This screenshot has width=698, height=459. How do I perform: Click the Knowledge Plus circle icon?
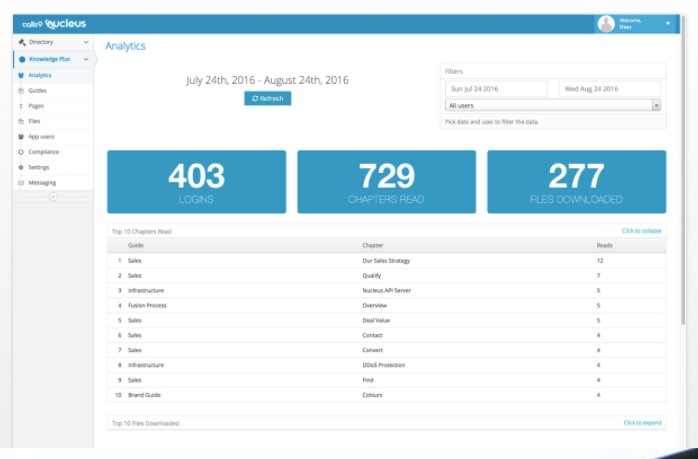pos(22,59)
